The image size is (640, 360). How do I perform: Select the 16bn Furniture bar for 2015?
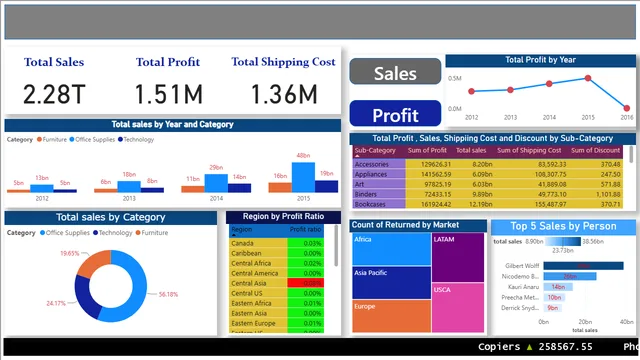(x=280, y=187)
